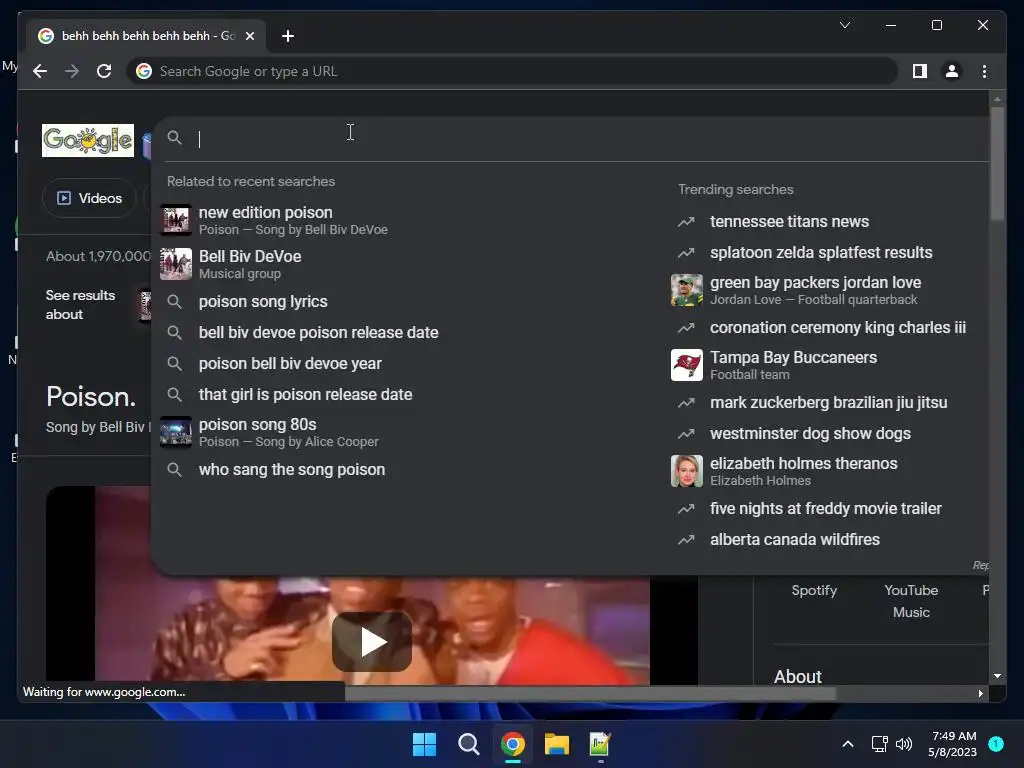Screen dimensions: 1024x768
Task: Open the notification badge icon
Action: [996, 744]
